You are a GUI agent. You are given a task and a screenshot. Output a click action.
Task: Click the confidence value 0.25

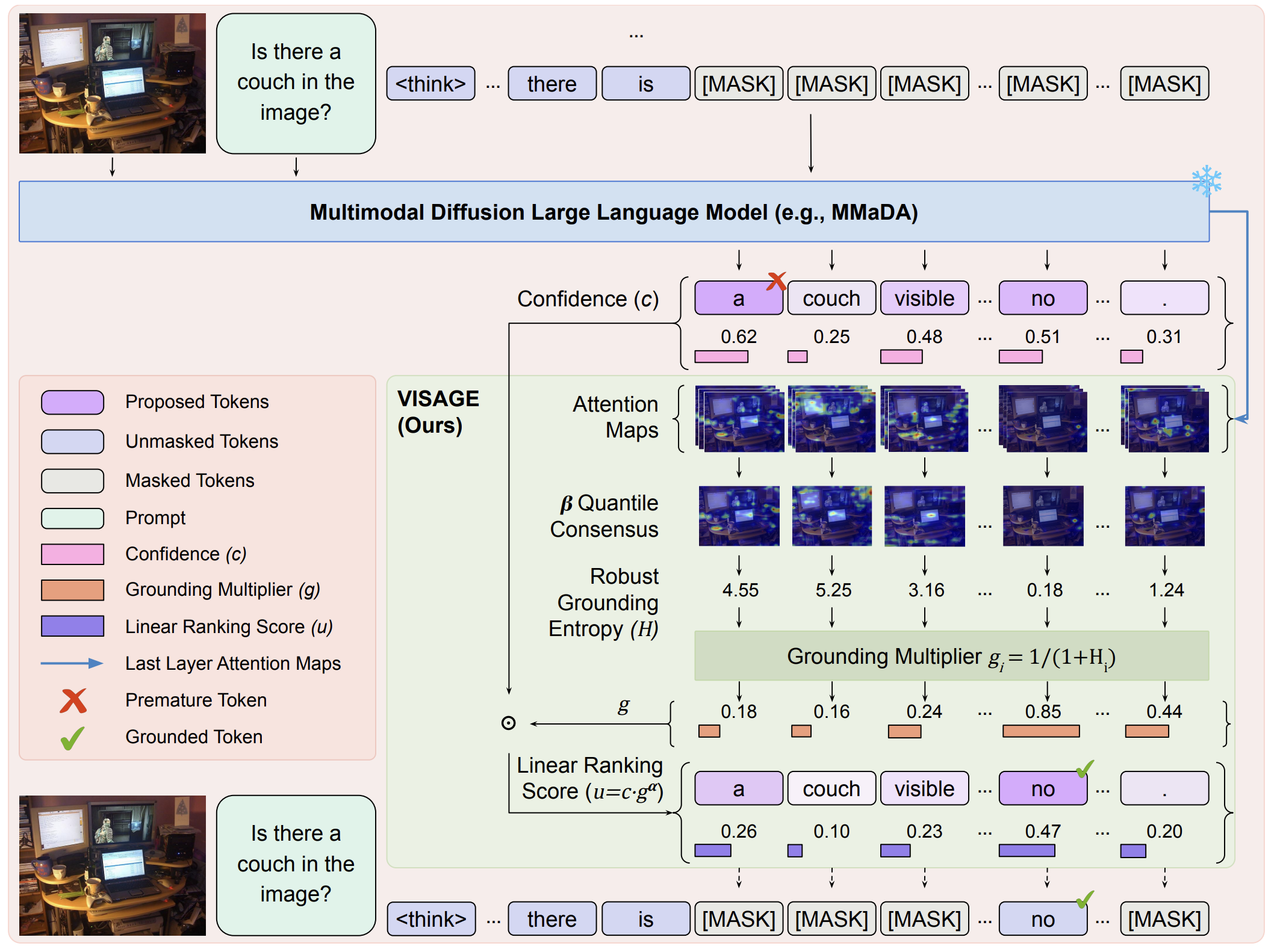pyautogui.click(x=831, y=336)
